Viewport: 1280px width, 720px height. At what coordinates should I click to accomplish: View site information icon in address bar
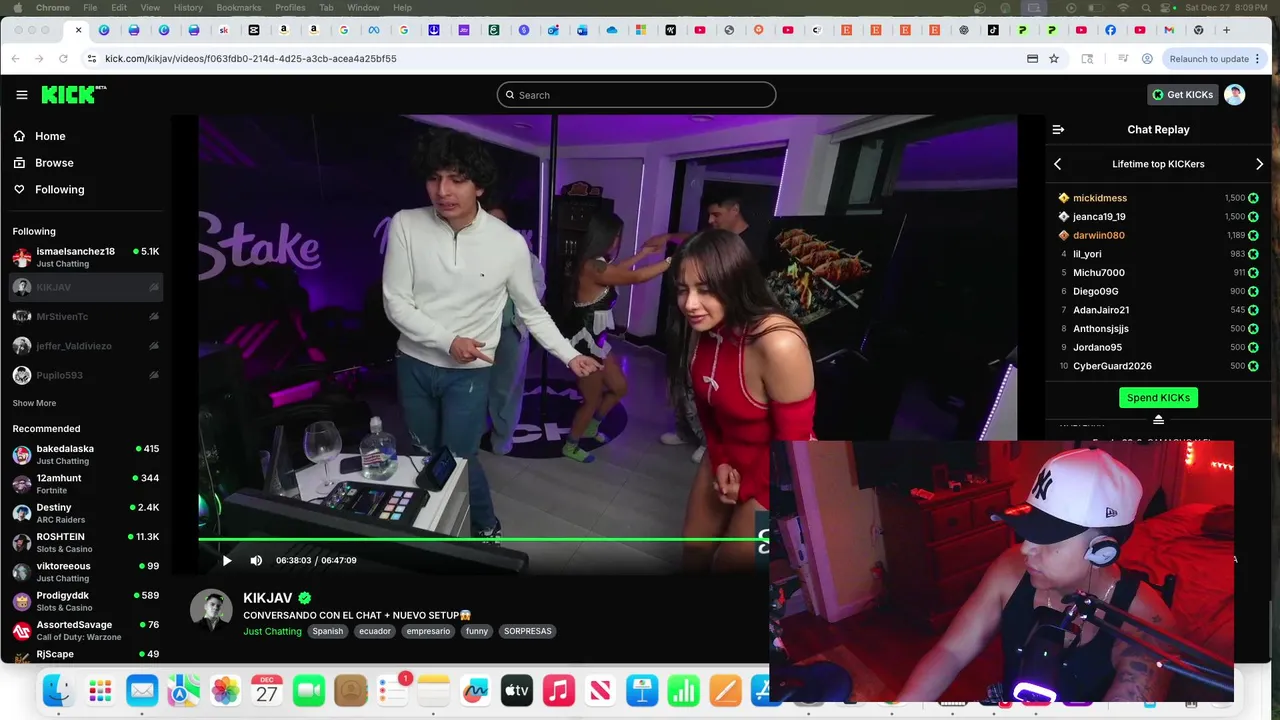(x=92, y=59)
